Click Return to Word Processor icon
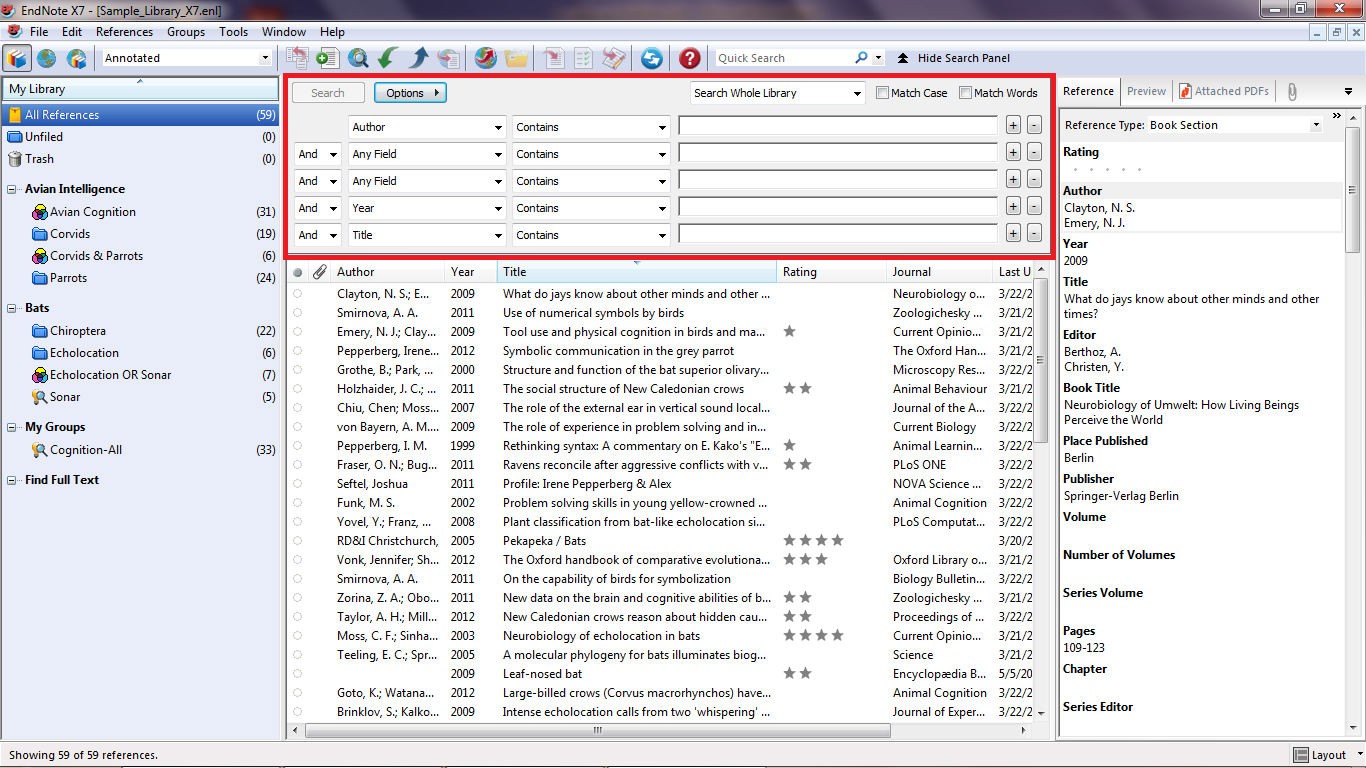This screenshot has height=768, width=1366. [614, 58]
